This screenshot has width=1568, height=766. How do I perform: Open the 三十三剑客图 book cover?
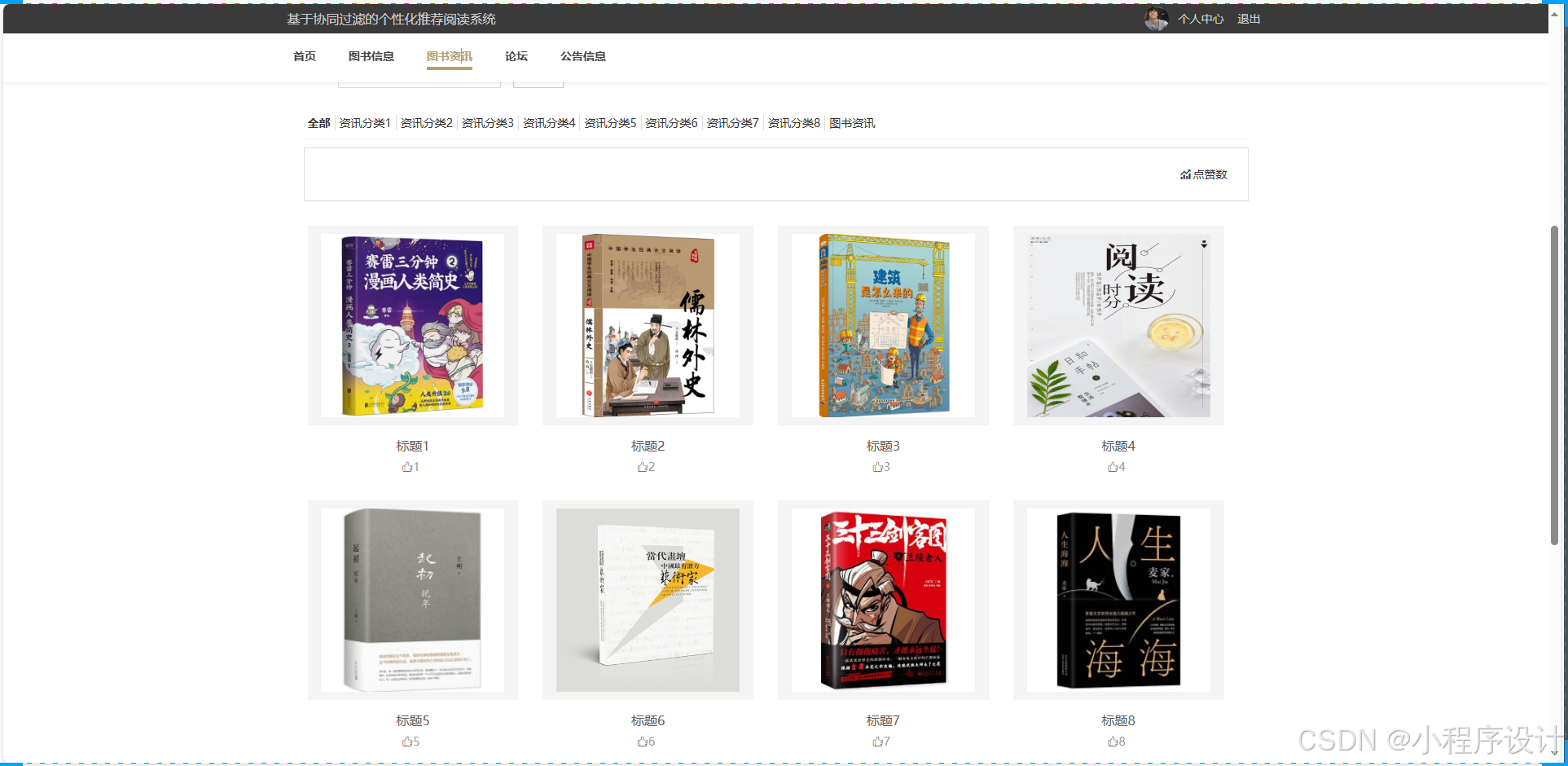click(883, 600)
